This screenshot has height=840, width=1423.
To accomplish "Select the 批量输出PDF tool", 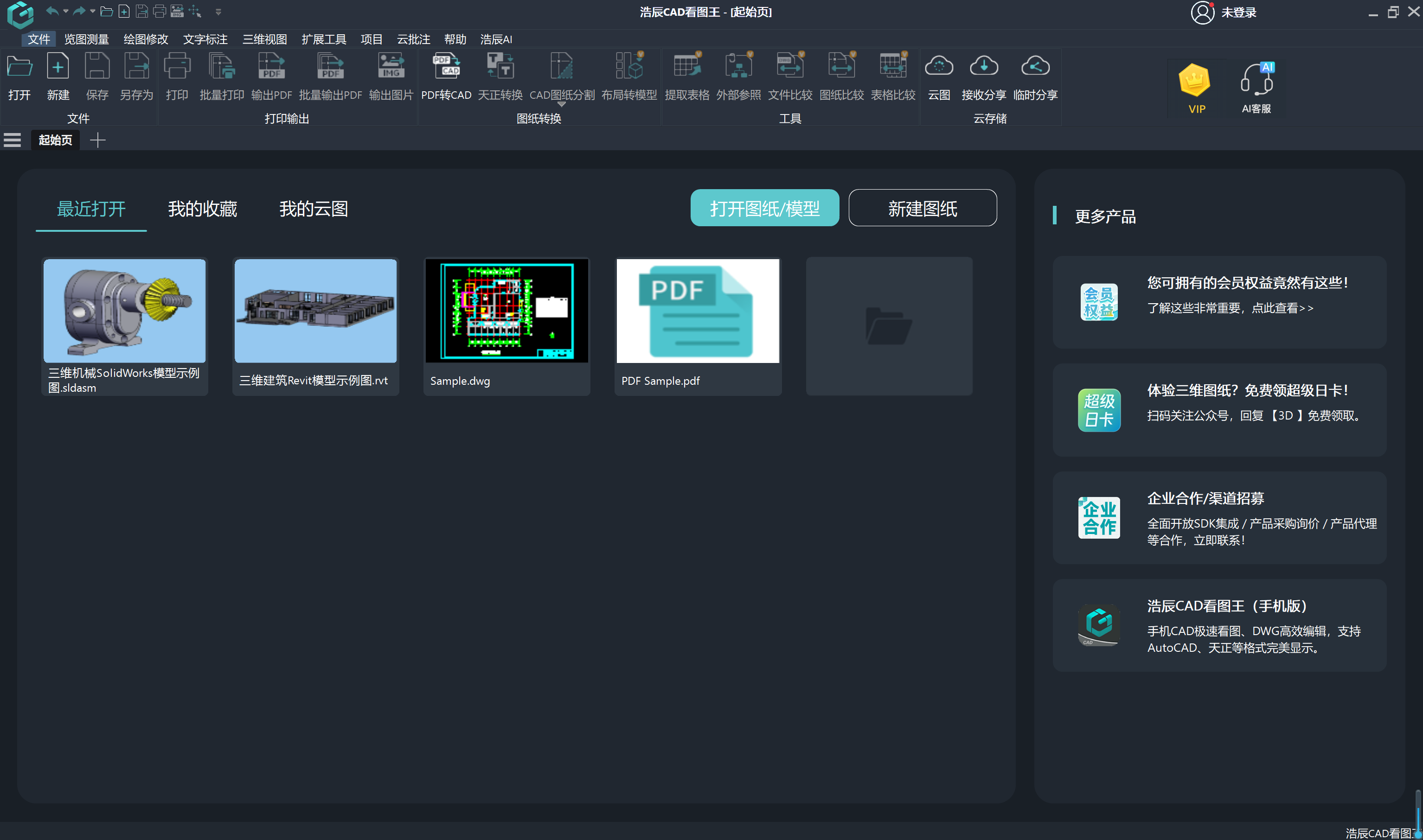I will [330, 76].
